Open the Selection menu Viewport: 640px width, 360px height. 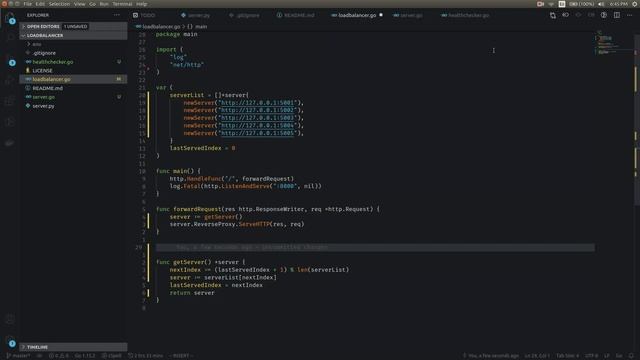[59, 4]
